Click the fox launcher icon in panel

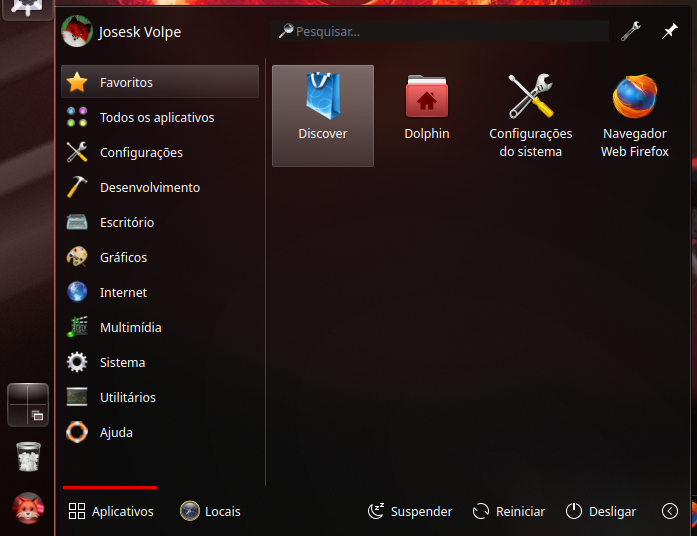pyautogui.click(x=28, y=508)
